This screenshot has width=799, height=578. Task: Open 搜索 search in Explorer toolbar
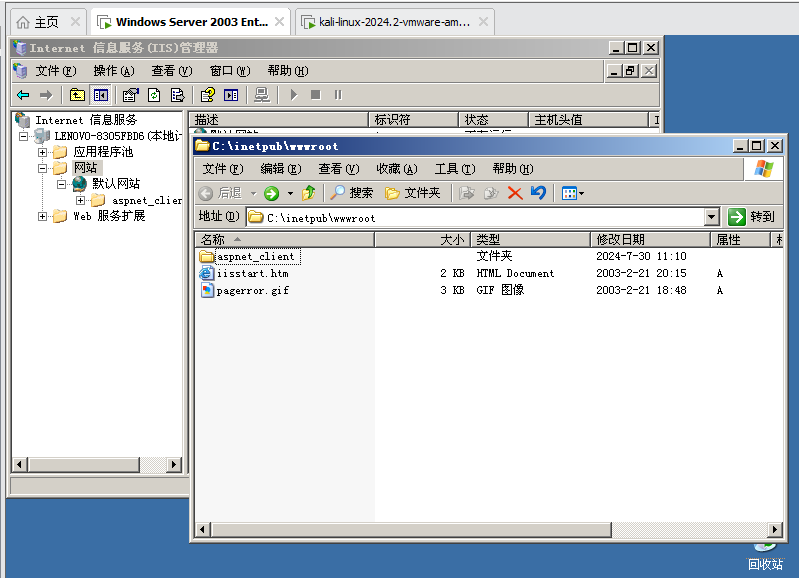coord(352,193)
